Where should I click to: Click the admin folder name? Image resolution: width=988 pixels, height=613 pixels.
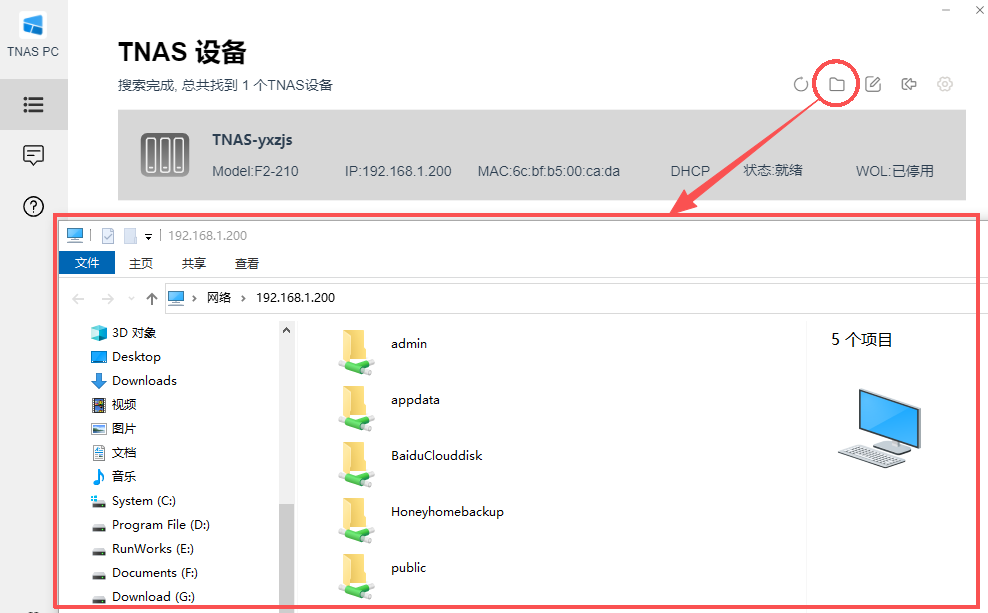(409, 343)
